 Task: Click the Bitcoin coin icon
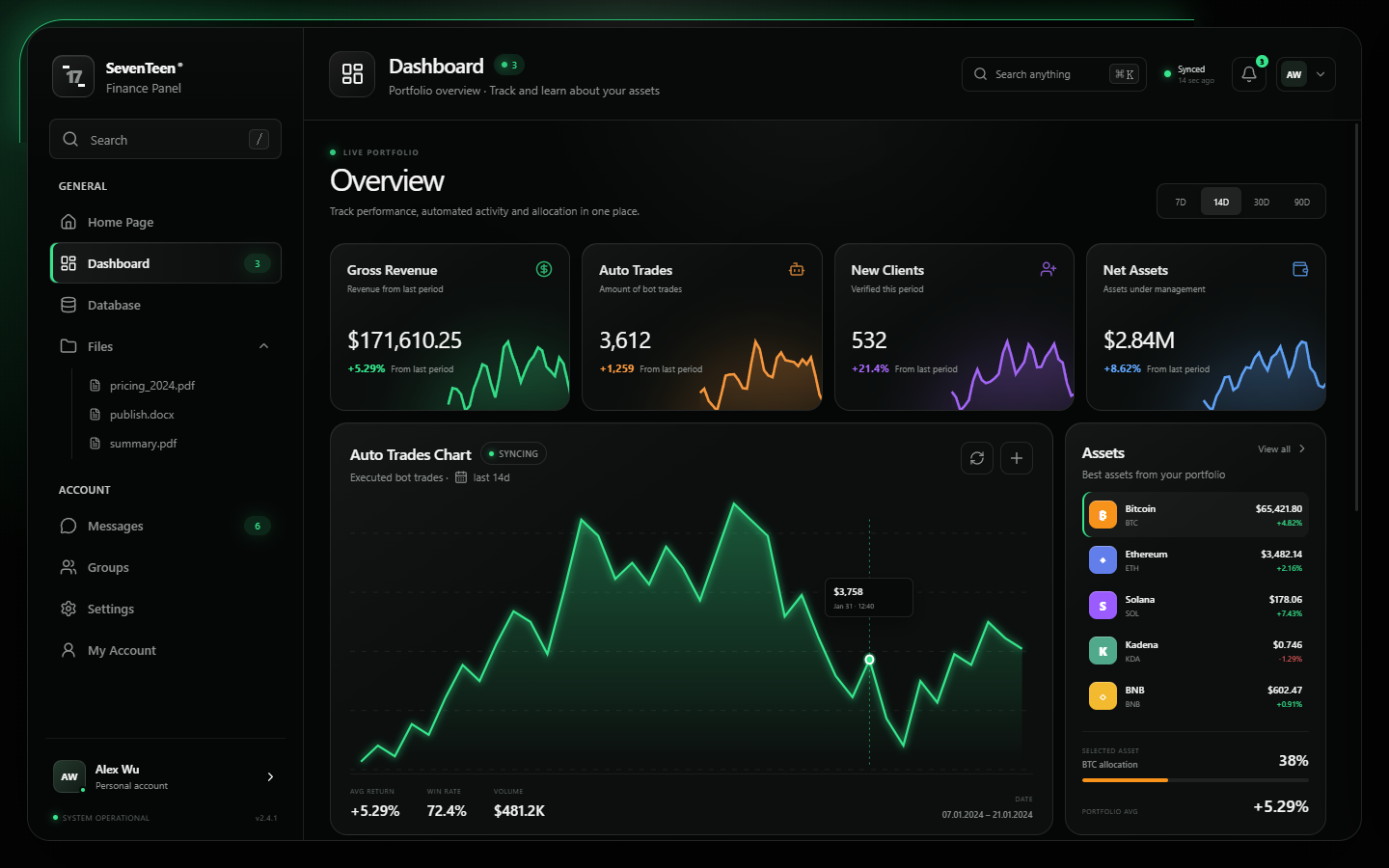pos(1103,515)
